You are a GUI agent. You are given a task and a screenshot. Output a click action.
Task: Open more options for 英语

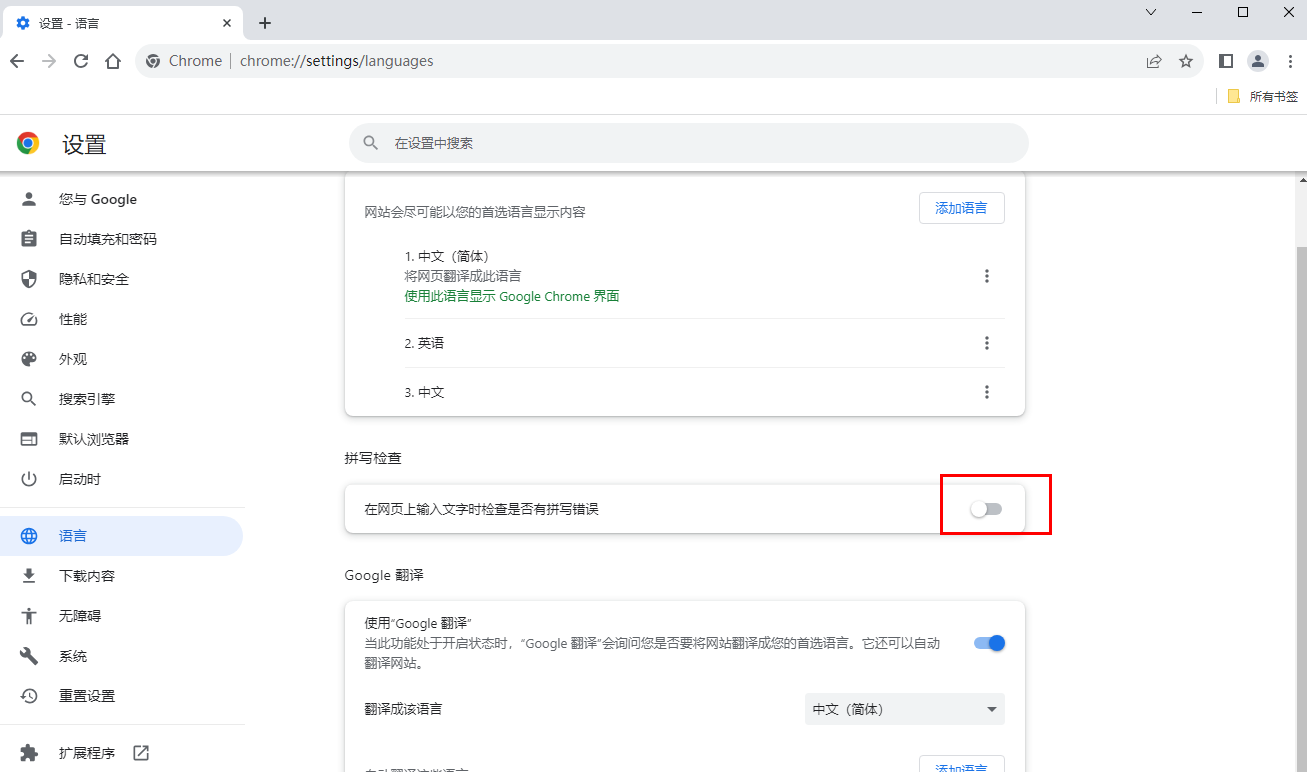coord(987,343)
